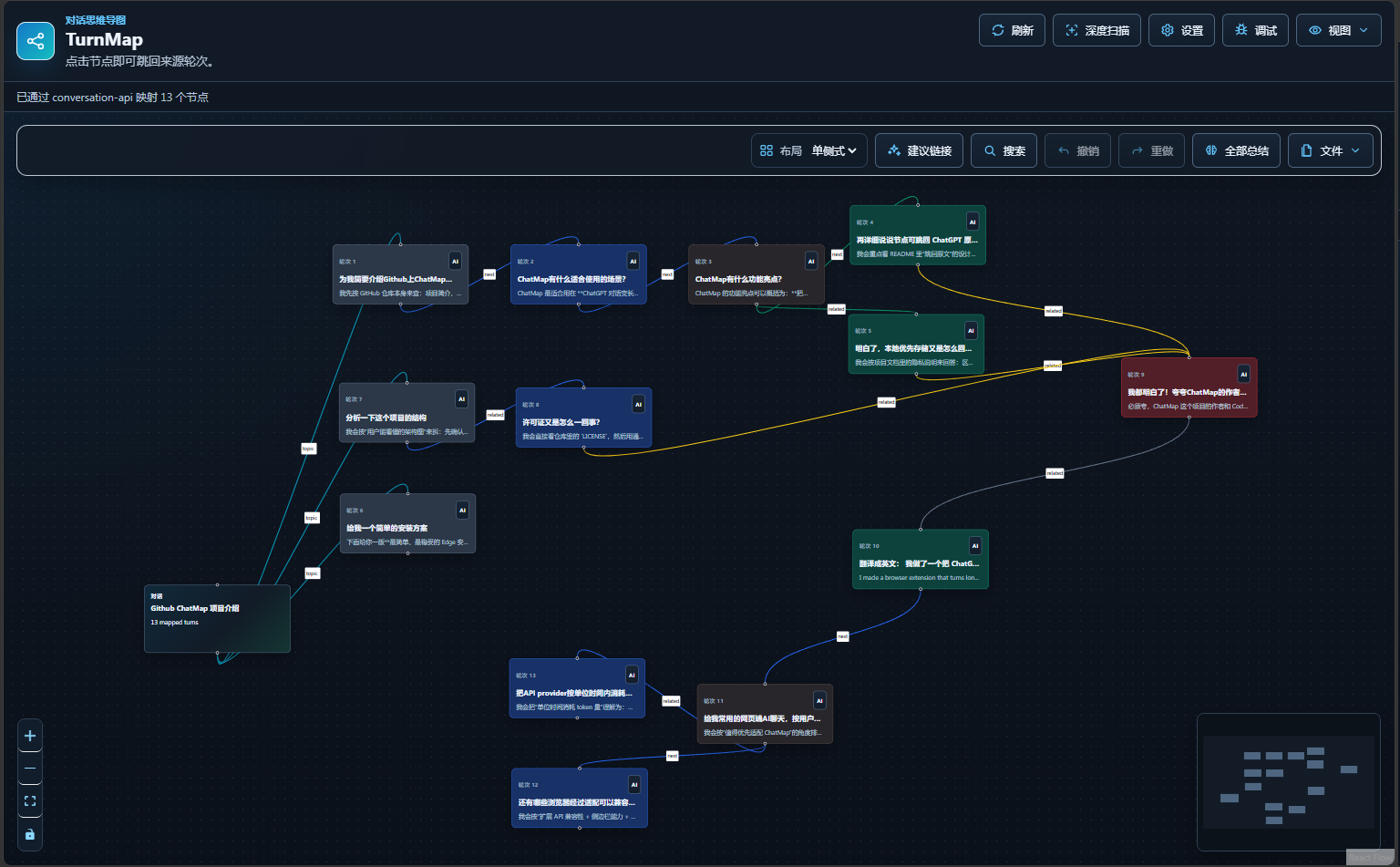Open 轮次 13 node 把API provider按单位时间
This screenshot has height=867, width=1400.
(577, 688)
